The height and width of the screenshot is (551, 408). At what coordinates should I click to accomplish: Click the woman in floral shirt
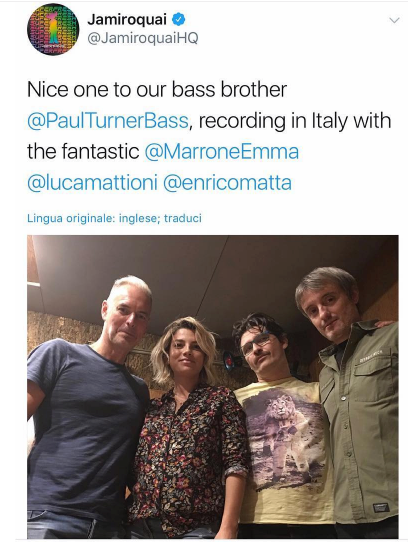click(188, 429)
